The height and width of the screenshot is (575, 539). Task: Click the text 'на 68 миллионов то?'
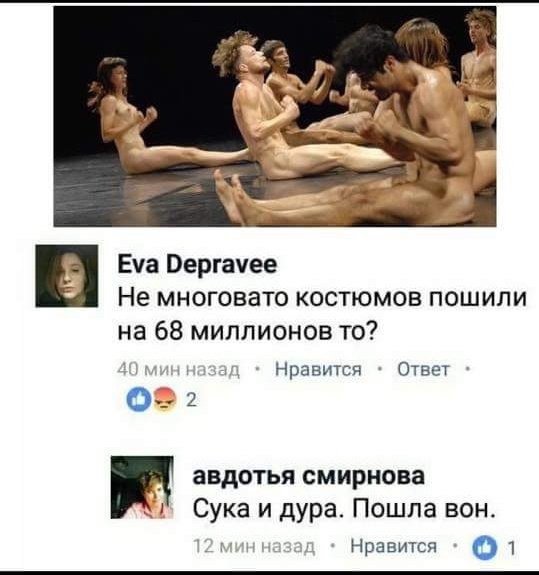point(247,332)
